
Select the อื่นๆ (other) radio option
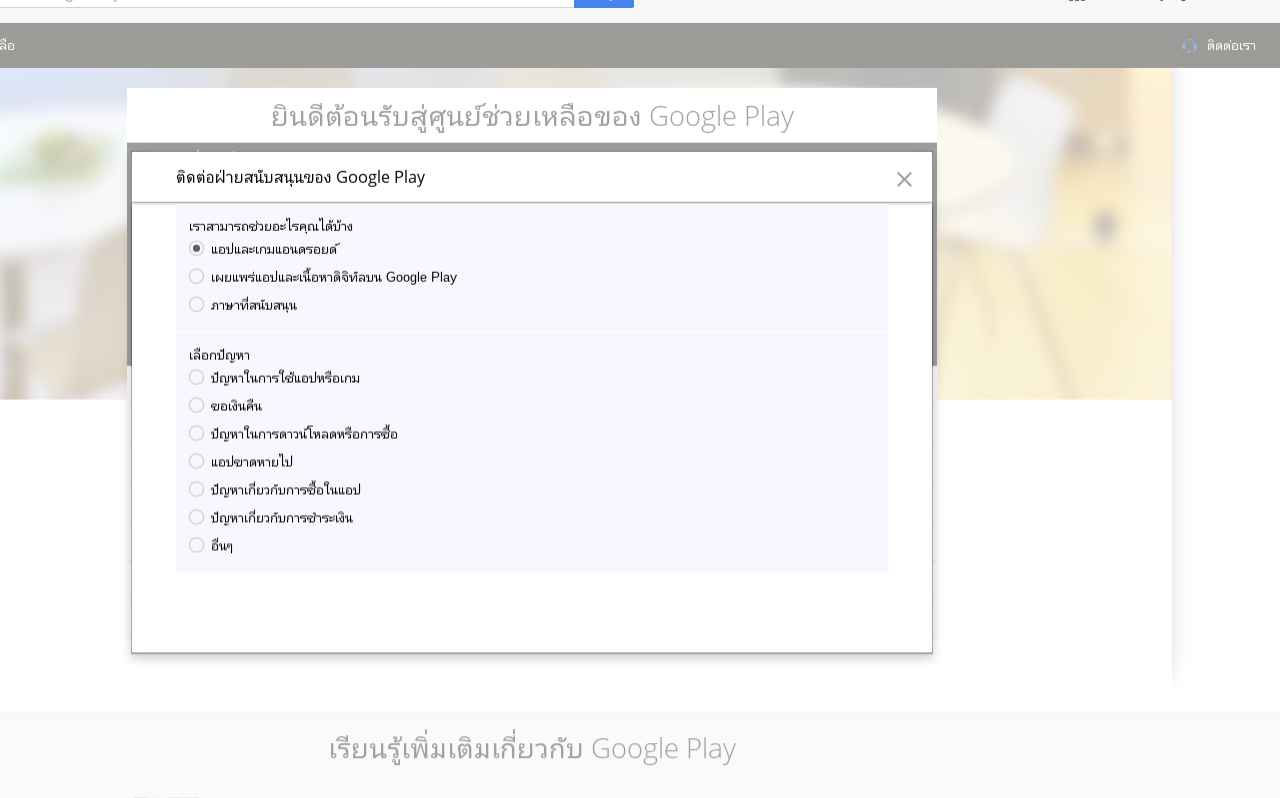click(x=197, y=545)
